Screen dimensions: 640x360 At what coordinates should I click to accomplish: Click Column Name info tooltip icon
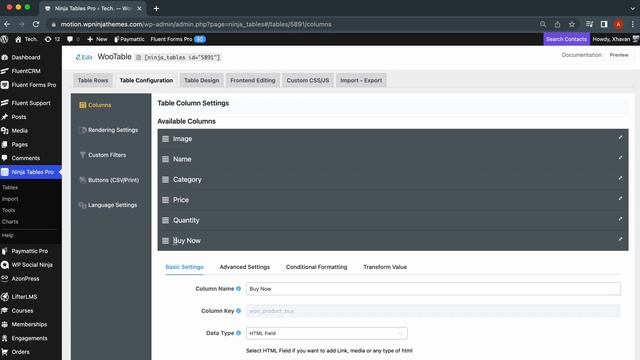coord(238,289)
